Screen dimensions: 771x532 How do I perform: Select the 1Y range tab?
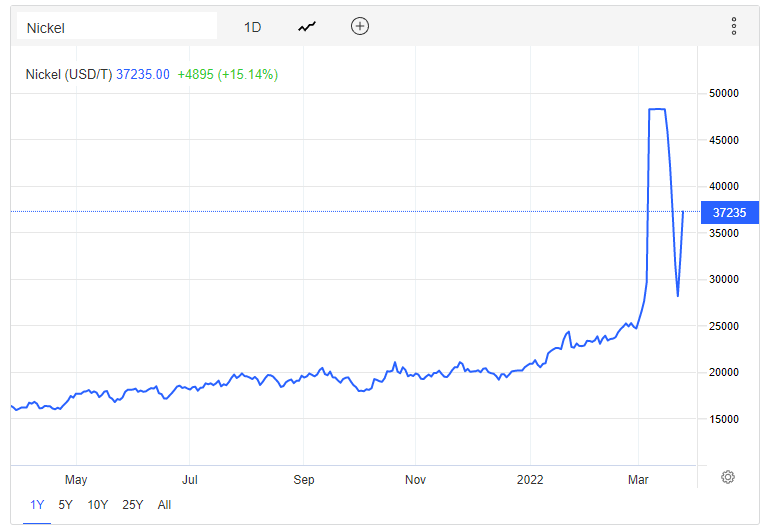coord(37,505)
